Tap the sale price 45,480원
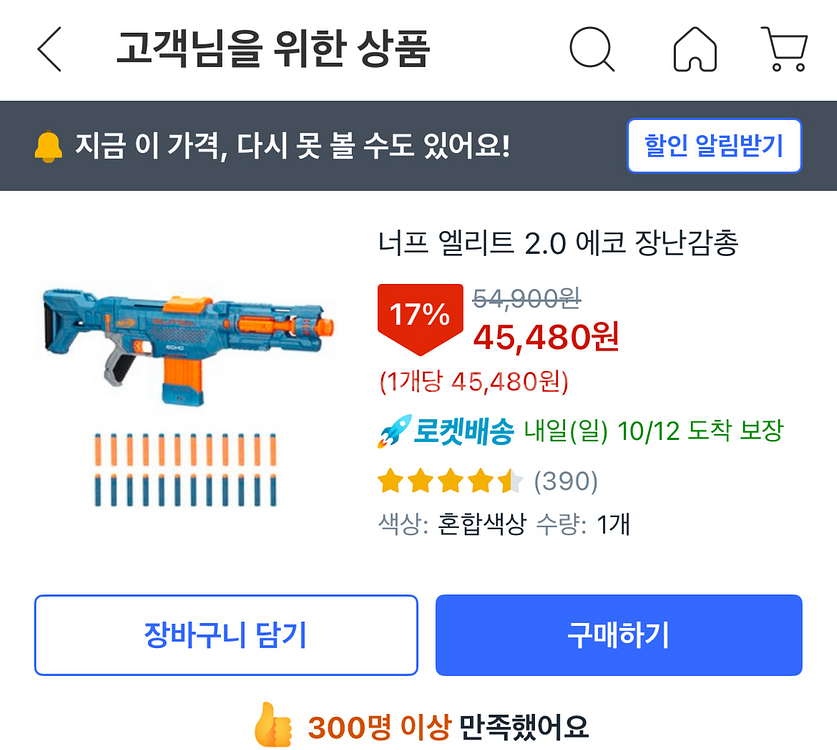837x750 pixels. click(546, 339)
